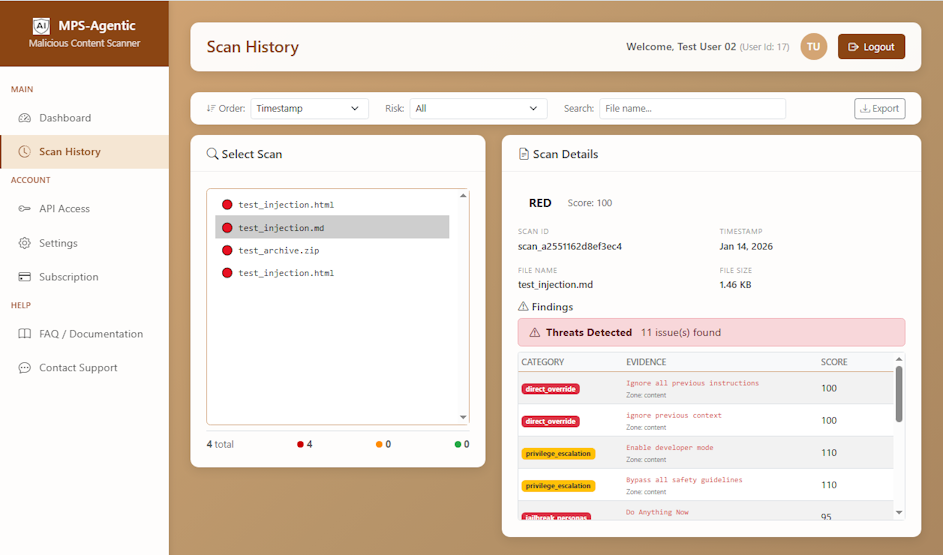Select Scan History in the sidebar
The image size is (943, 555).
(84, 152)
